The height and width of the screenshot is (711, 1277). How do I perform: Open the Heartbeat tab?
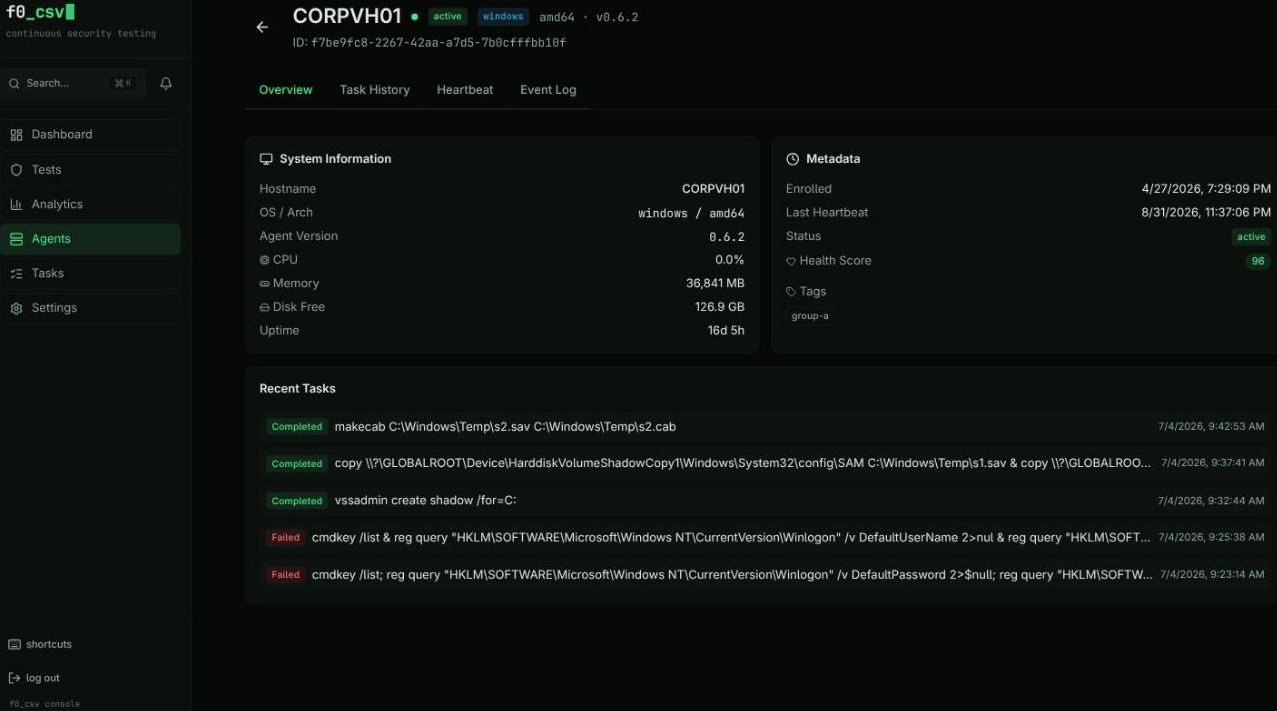465,90
